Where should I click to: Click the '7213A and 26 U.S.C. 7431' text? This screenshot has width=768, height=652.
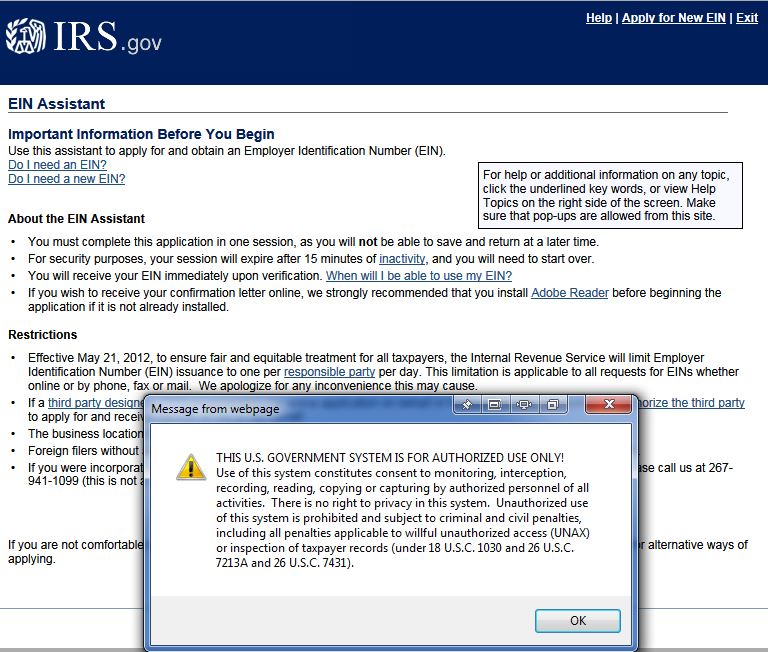(x=285, y=563)
